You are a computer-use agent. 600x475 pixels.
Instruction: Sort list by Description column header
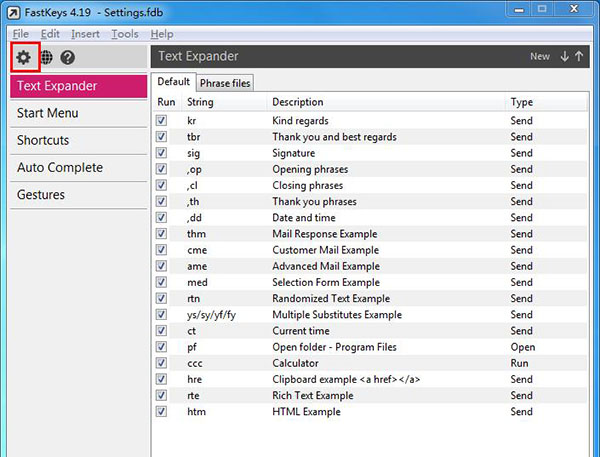pyautogui.click(x=298, y=102)
